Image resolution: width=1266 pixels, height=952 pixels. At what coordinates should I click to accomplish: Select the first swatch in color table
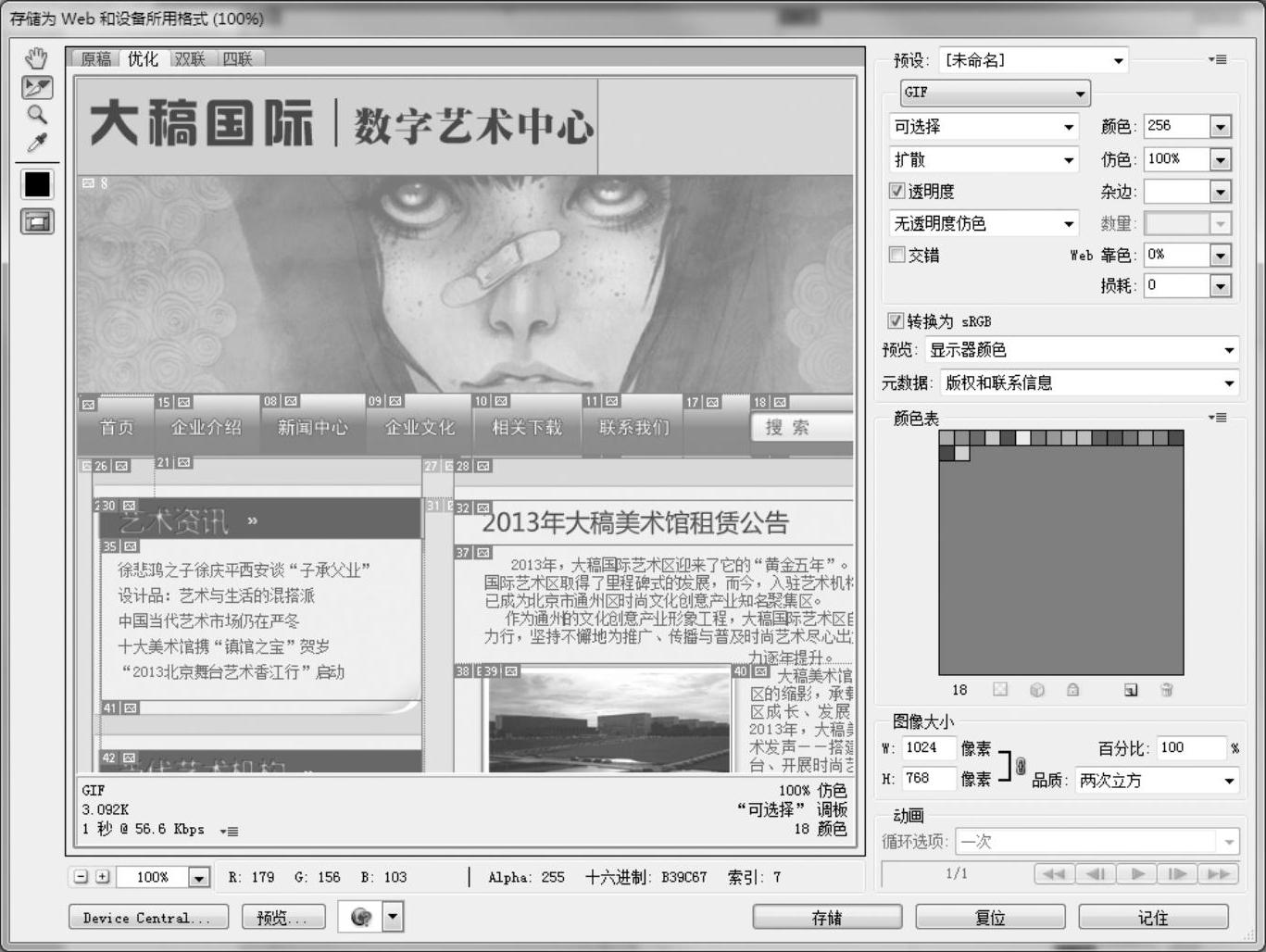[x=946, y=438]
